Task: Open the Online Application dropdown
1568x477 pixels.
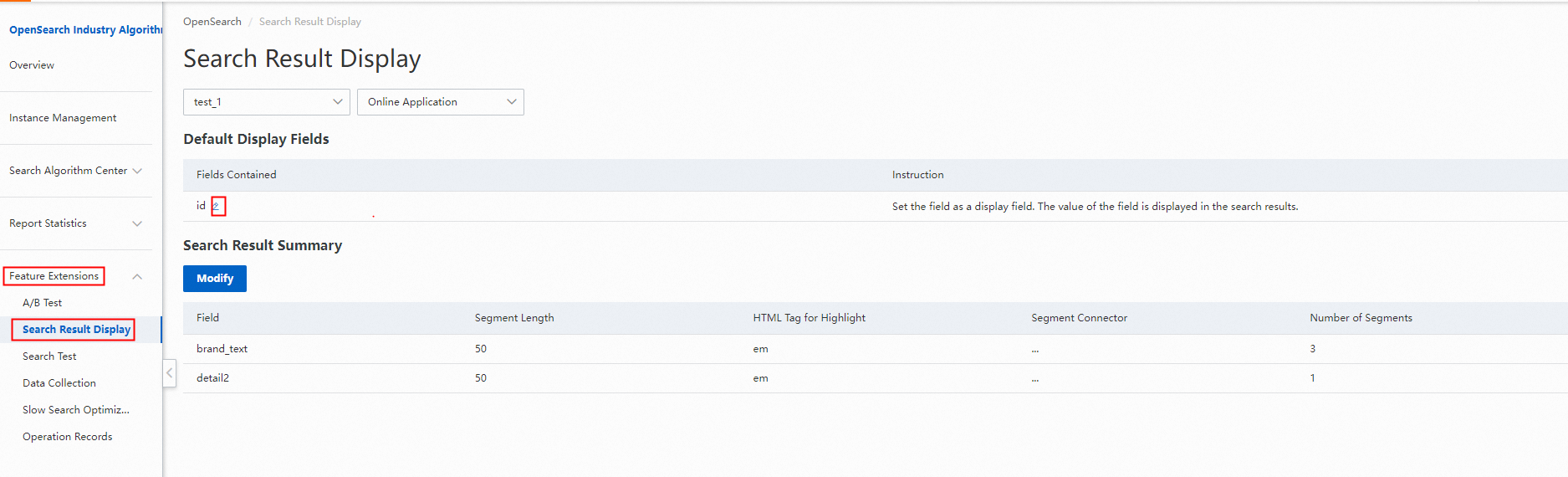Action: tap(440, 102)
